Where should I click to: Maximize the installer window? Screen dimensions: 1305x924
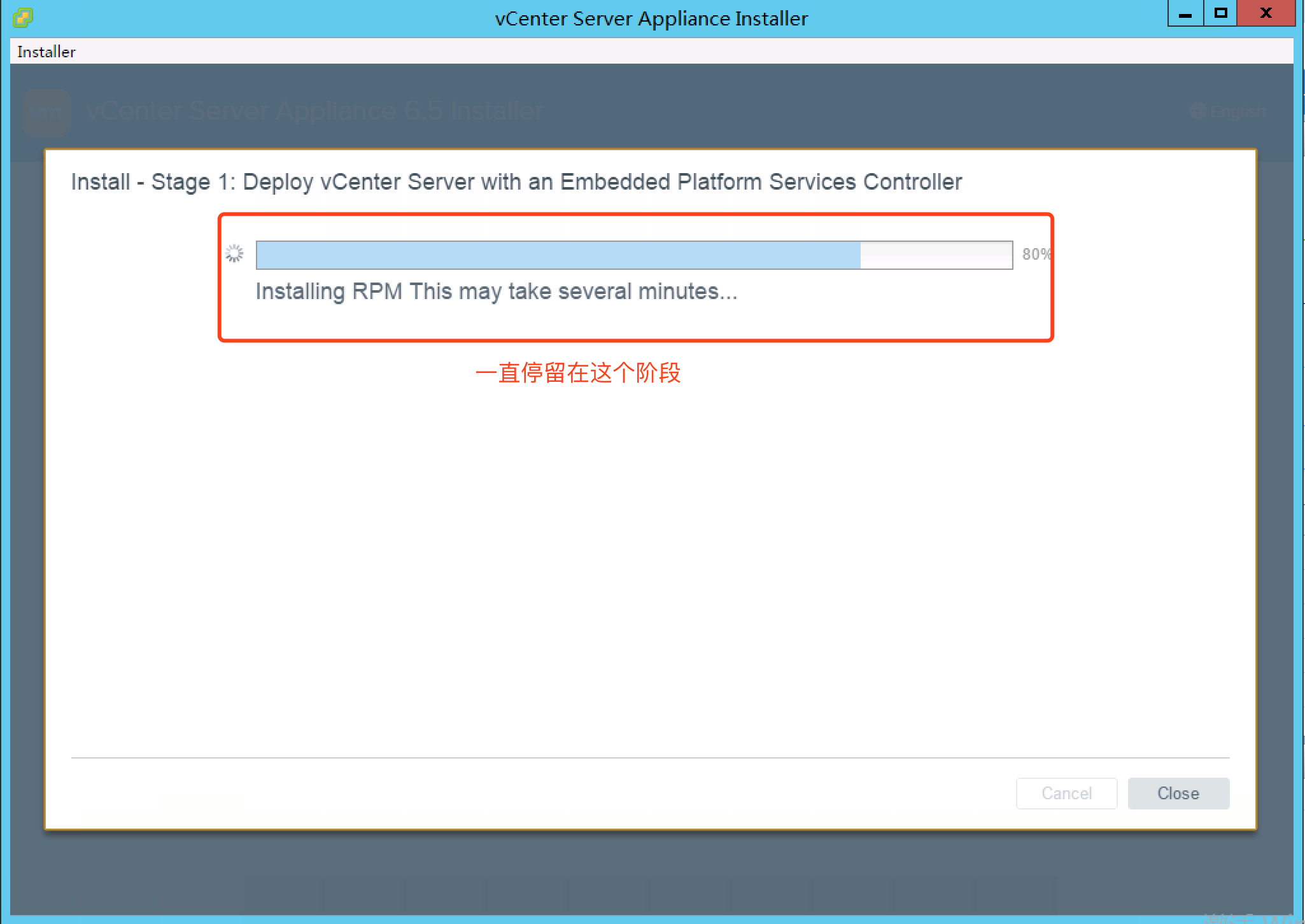(1220, 13)
